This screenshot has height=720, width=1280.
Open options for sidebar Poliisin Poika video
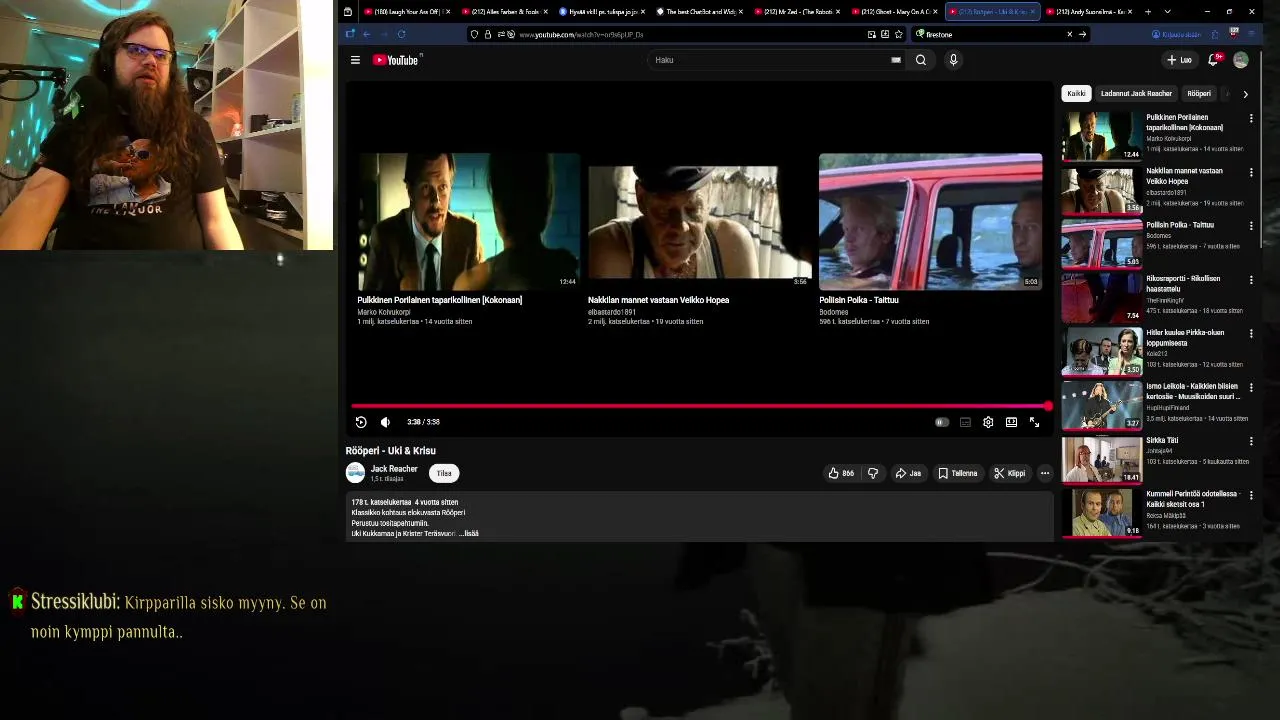(1251, 226)
